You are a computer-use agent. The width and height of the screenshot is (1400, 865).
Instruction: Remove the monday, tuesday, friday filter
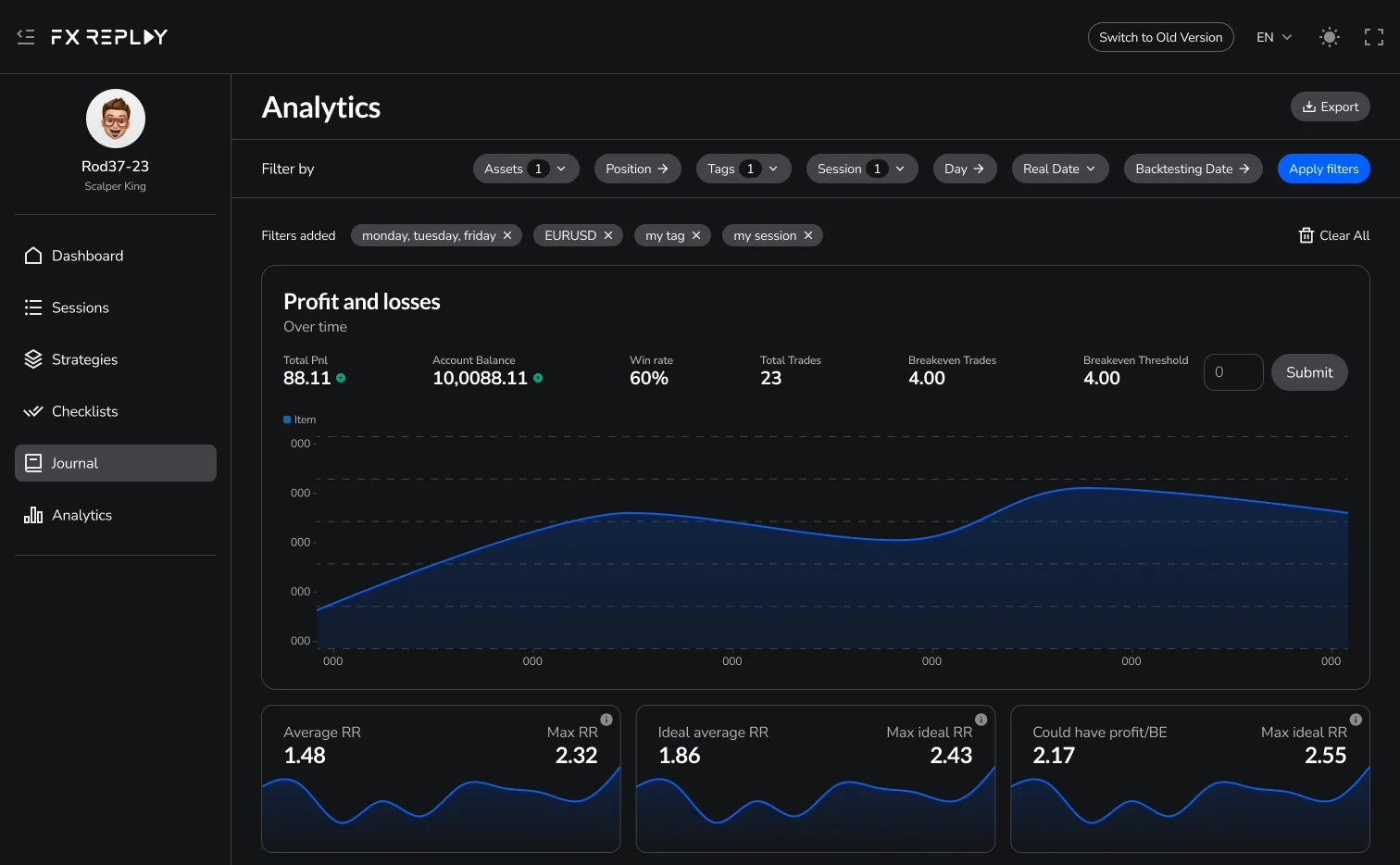click(x=507, y=235)
